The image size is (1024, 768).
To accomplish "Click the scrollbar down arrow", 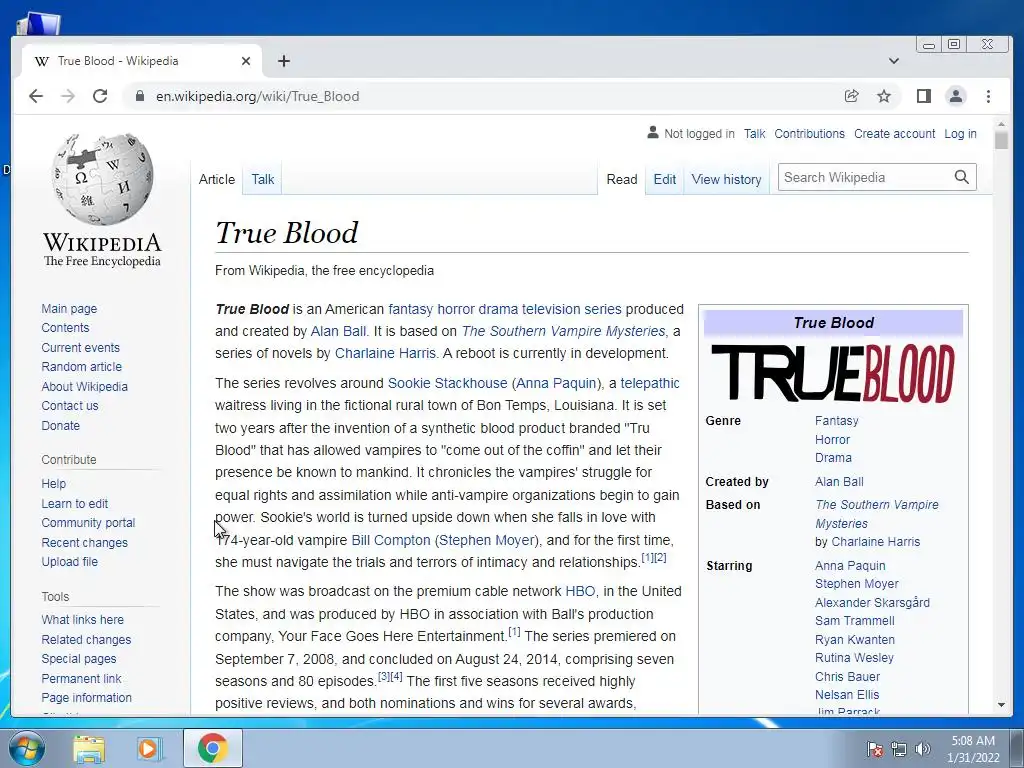I will click(x=1001, y=705).
